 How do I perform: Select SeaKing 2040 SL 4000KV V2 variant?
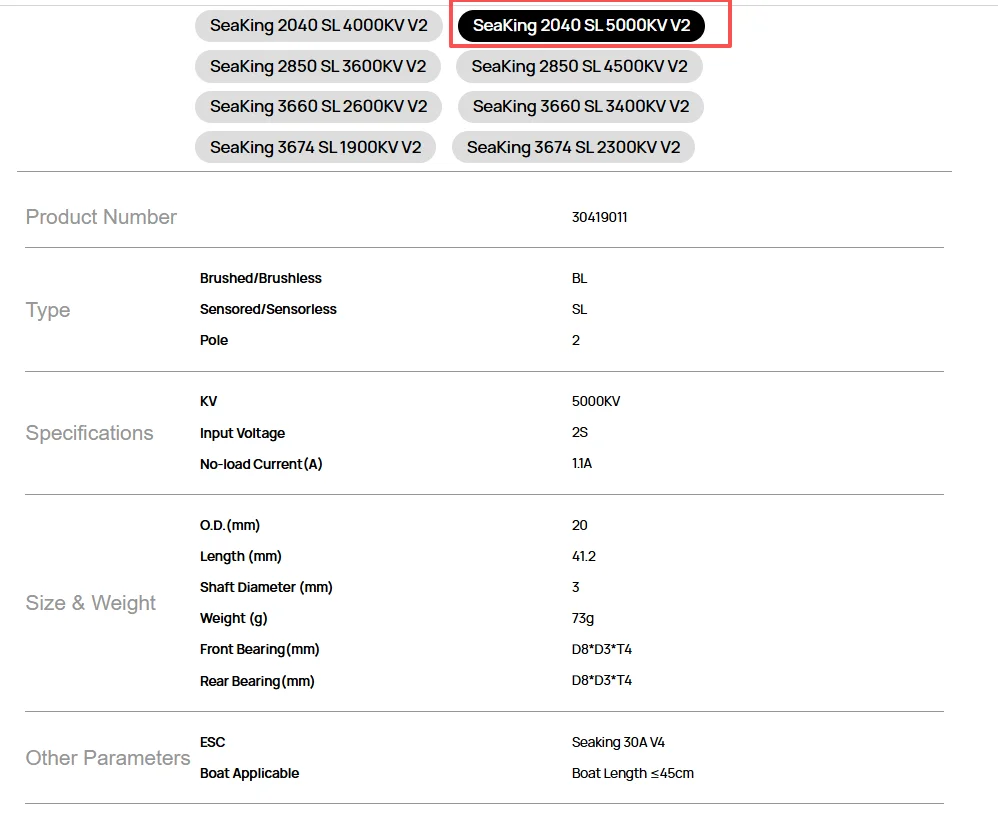(318, 25)
